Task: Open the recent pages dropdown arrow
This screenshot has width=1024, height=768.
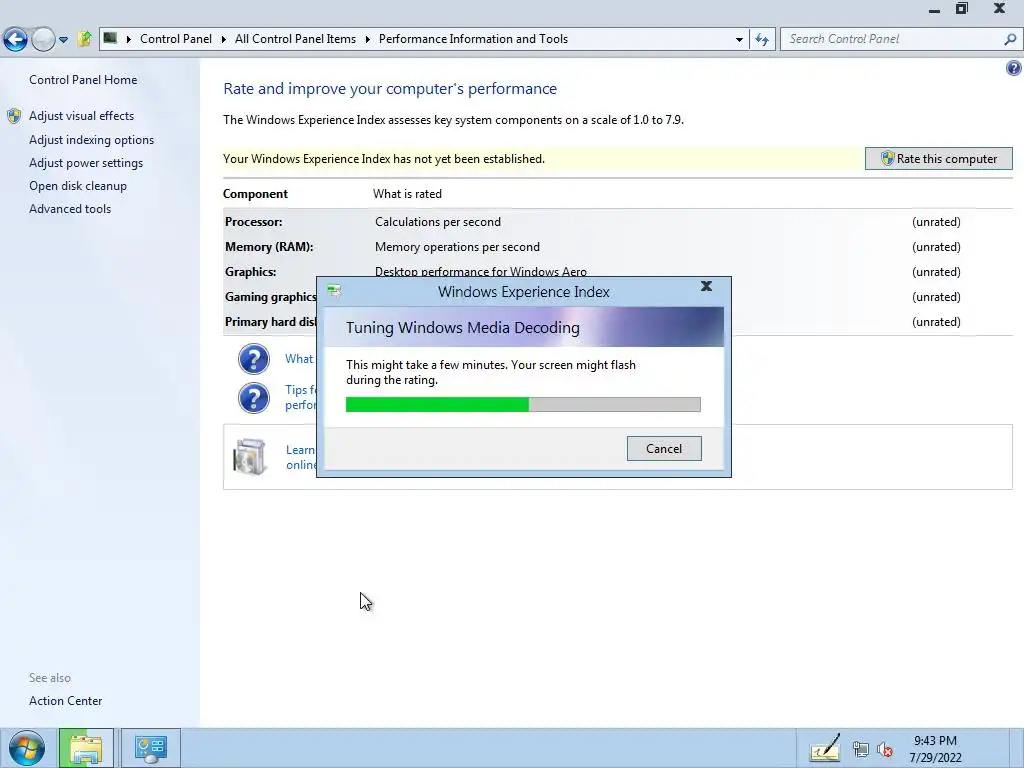Action: point(63,40)
